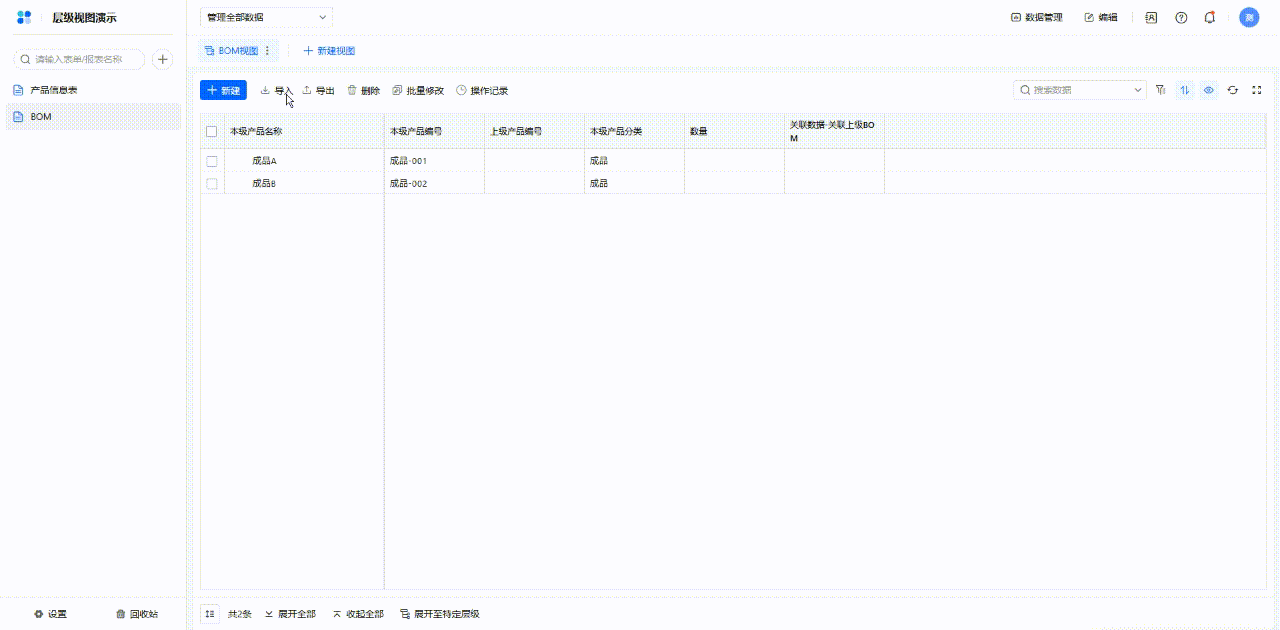
Task: Toggle field visibility eye icon
Action: click(1209, 90)
